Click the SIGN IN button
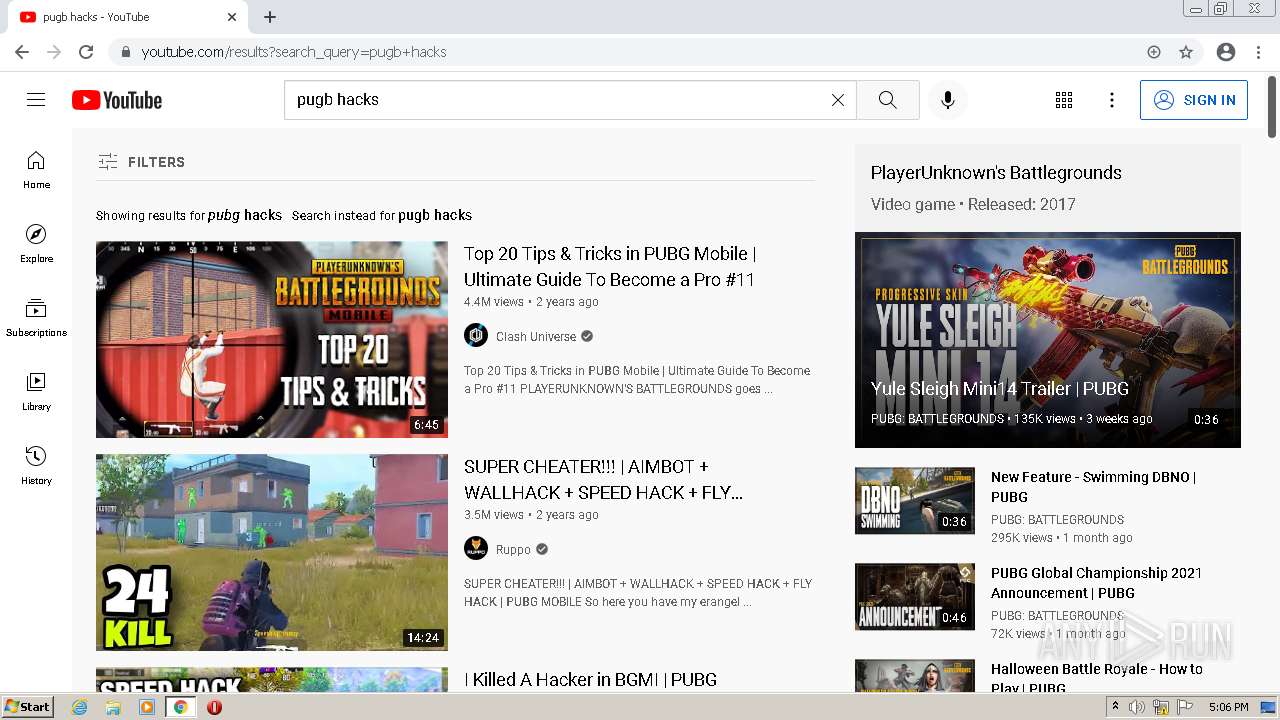The width and height of the screenshot is (1280, 720). point(1194,100)
